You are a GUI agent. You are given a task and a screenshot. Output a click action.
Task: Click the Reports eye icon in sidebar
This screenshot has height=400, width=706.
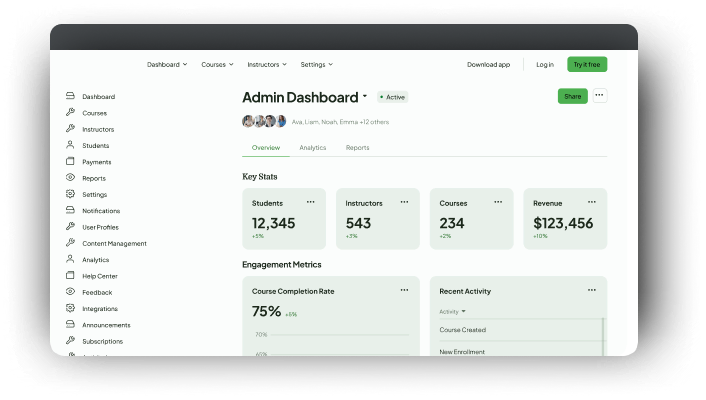coord(70,177)
